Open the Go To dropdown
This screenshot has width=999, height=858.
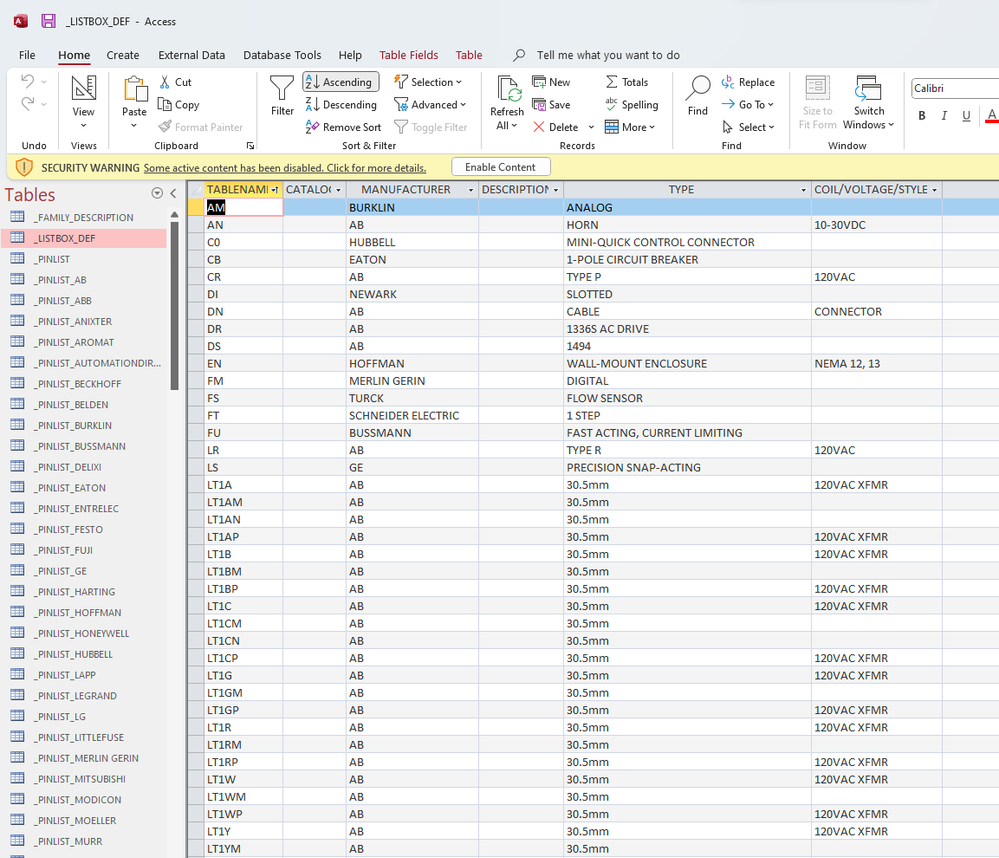point(747,104)
